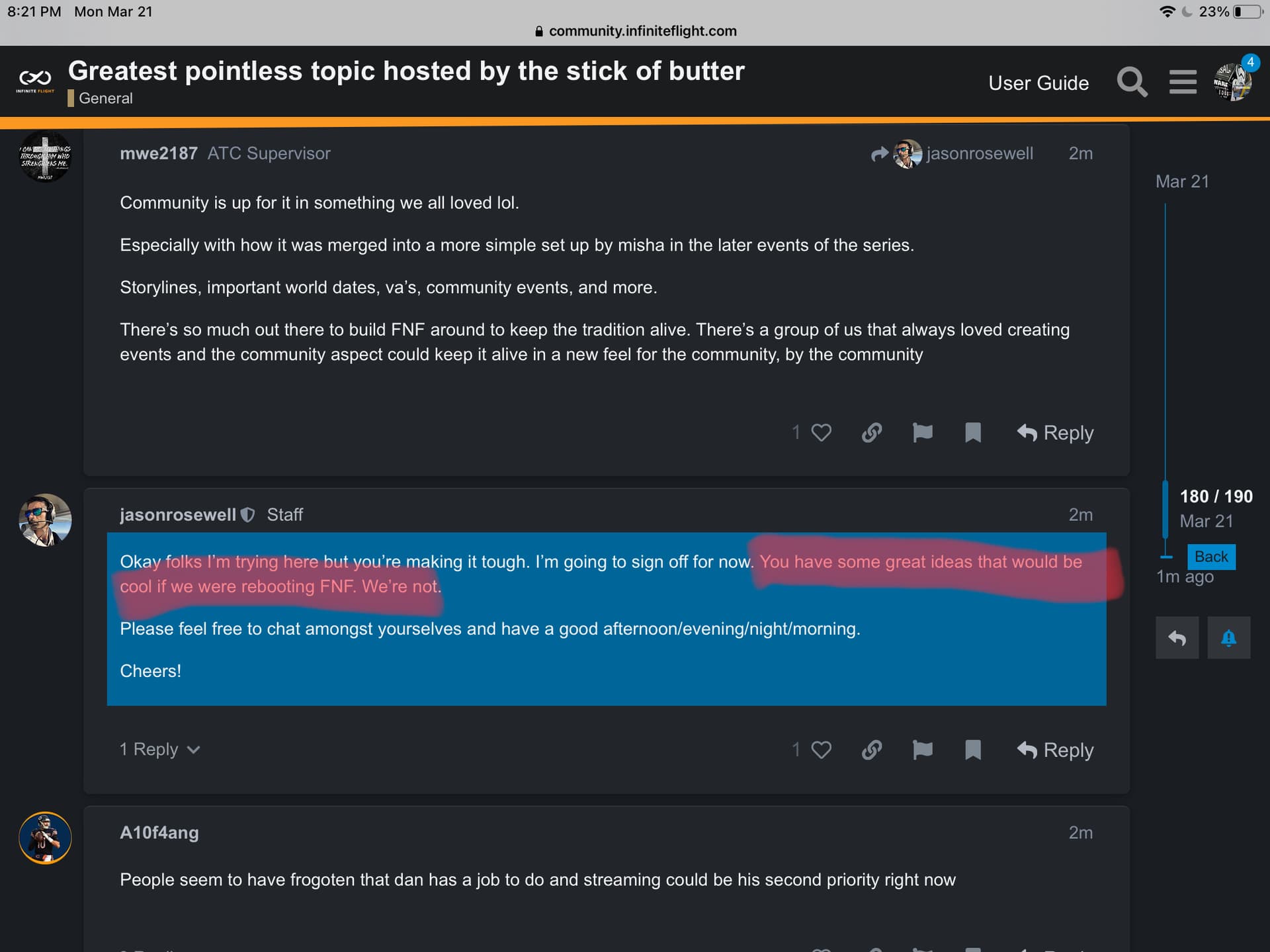
Task: Bookmark jasonrosewell's post
Action: pos(972,750)
